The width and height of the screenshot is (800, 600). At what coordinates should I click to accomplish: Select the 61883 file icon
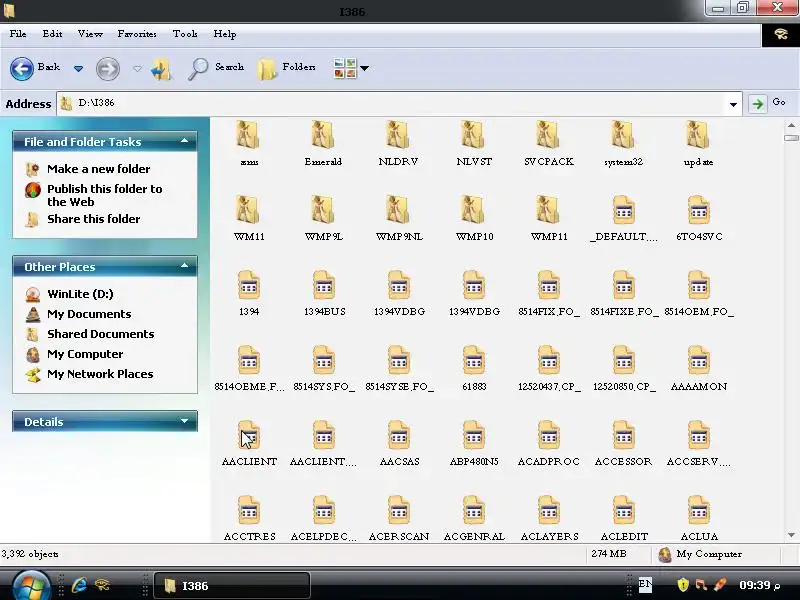473,361
